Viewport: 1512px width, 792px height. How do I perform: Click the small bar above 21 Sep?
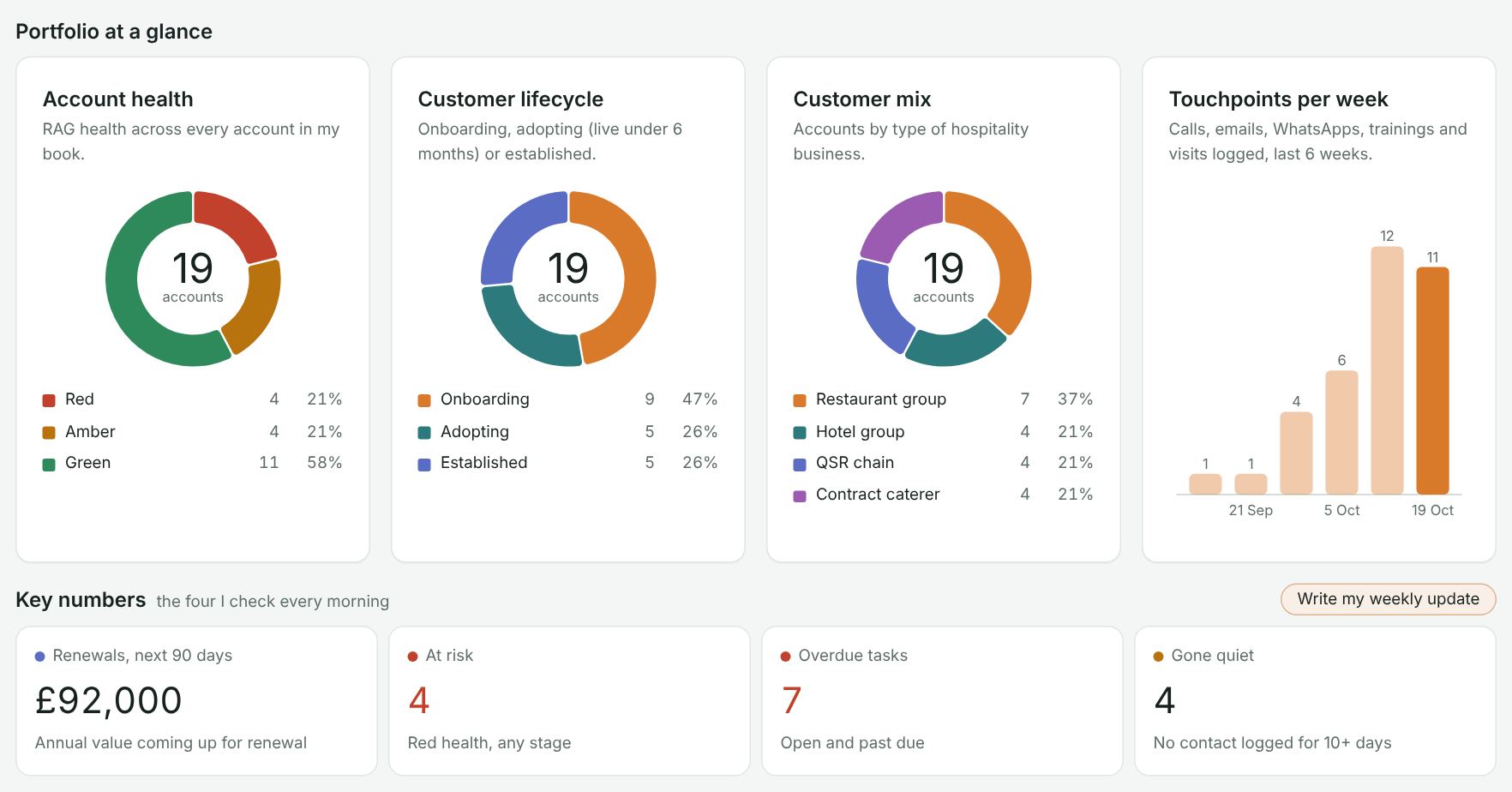[x=1251, y=484]
